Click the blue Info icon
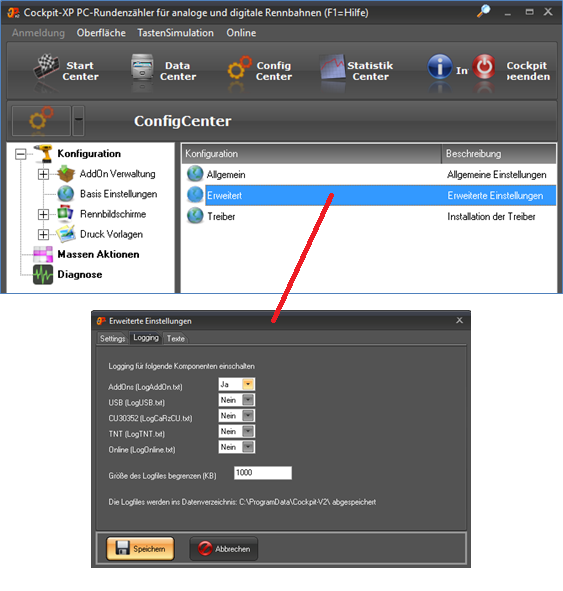The height and width of the screenshot is (591, 563). click(x=439, y=66)
